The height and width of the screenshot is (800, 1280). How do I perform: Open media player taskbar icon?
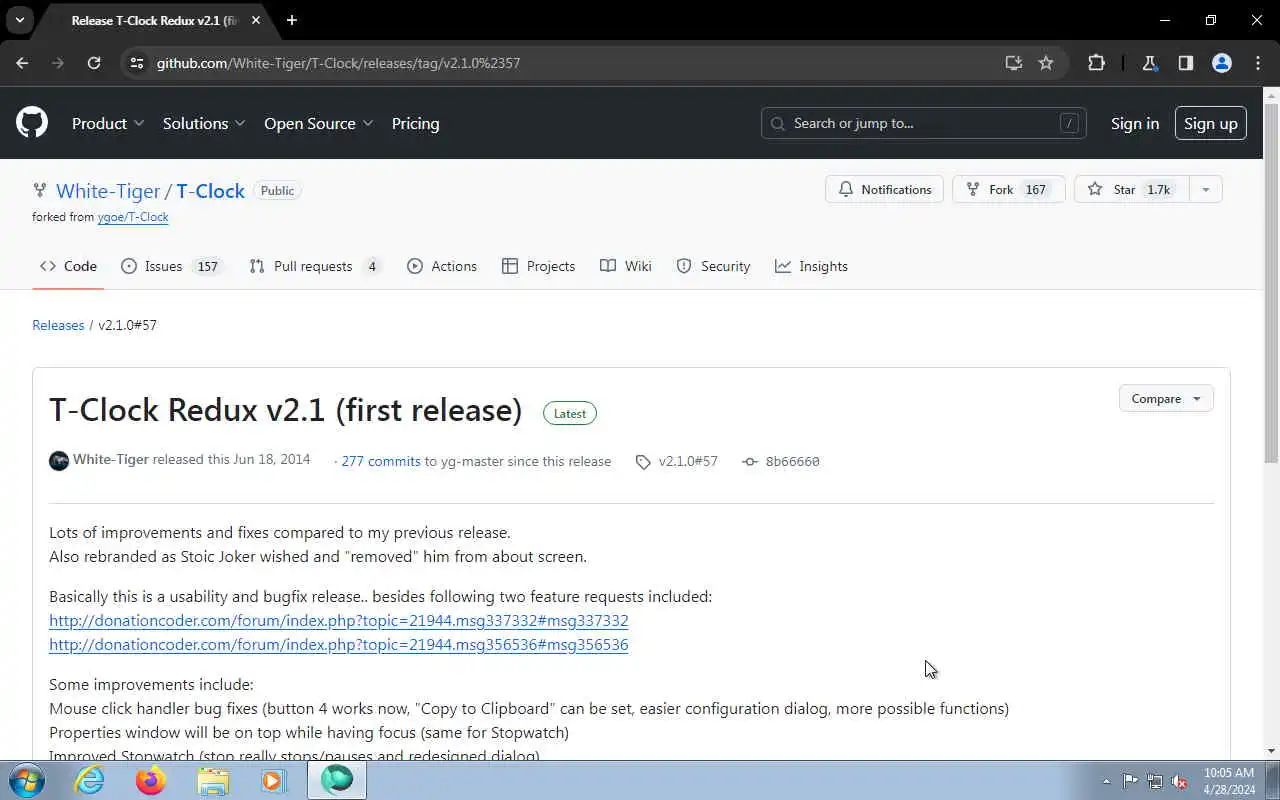coord(274,780)
